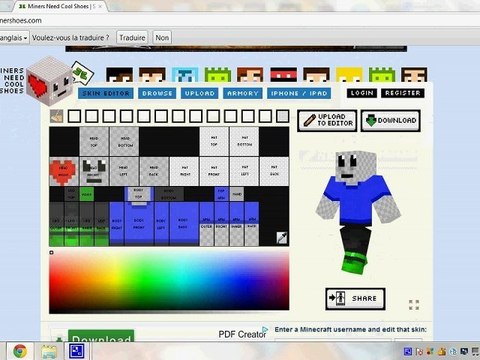The height and width of the screenshot is (360, 480).
Task: Click Upload To Editor button
Action: [327, 120]
